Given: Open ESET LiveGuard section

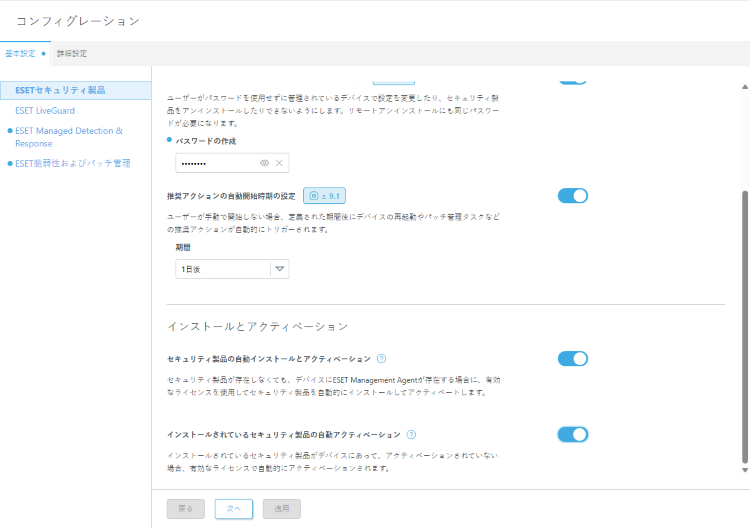Looking at the screenshot, I should 46,110.
